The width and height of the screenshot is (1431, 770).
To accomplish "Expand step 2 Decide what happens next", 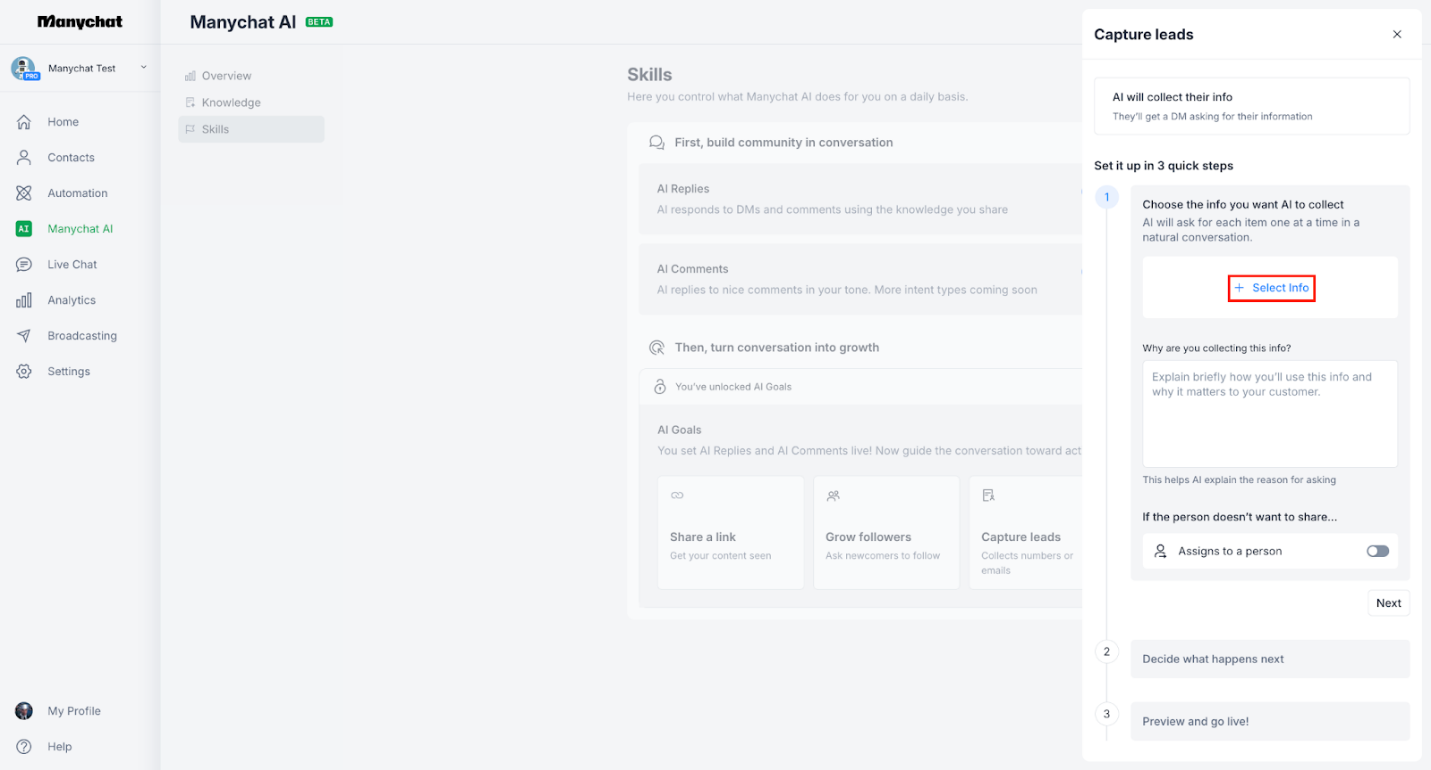I will pos(1269,658).
